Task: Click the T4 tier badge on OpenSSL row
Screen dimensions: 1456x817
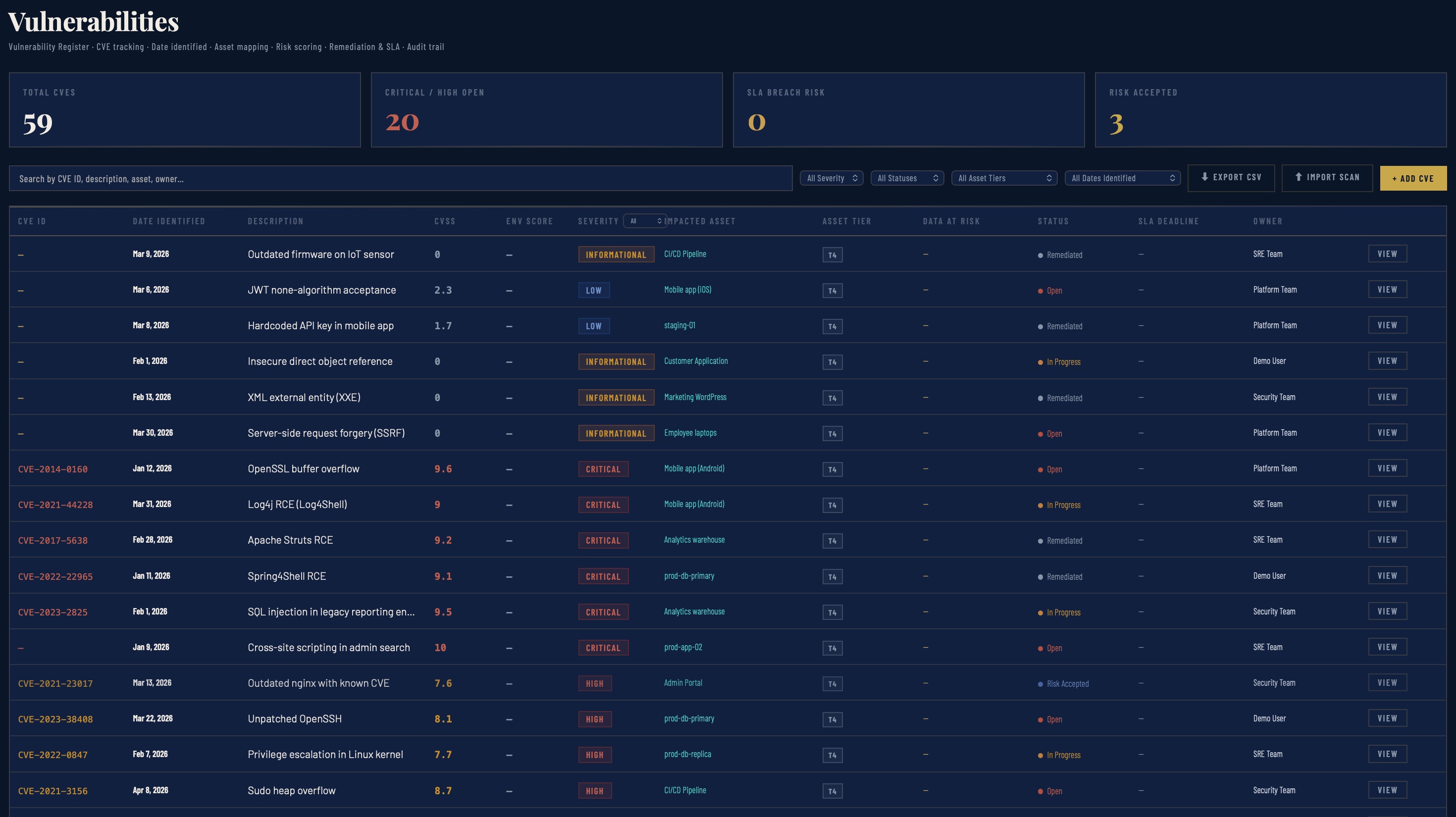Action: click(832, 469)
